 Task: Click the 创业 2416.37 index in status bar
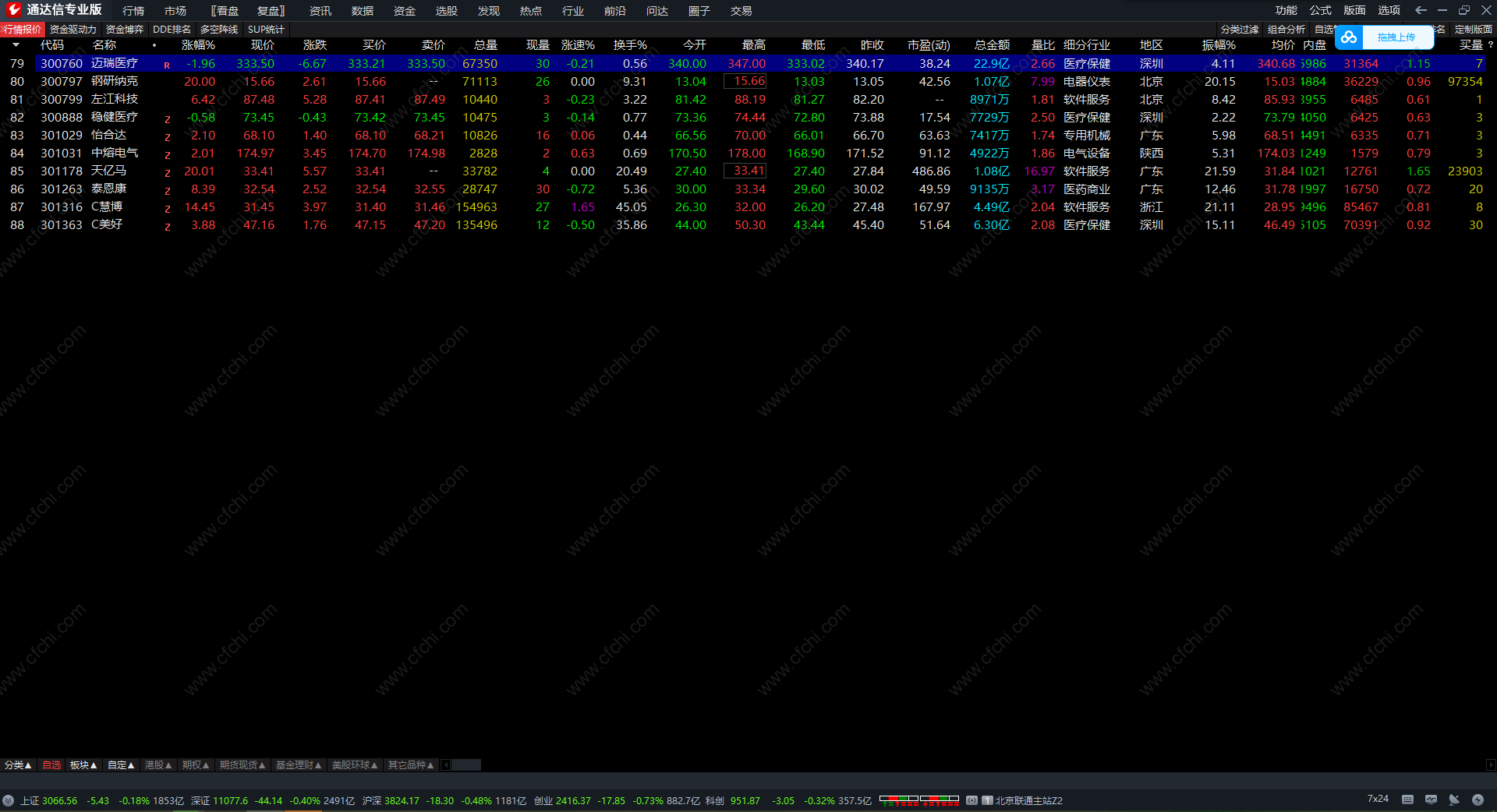pyautogui.click(x=562, y=800)
